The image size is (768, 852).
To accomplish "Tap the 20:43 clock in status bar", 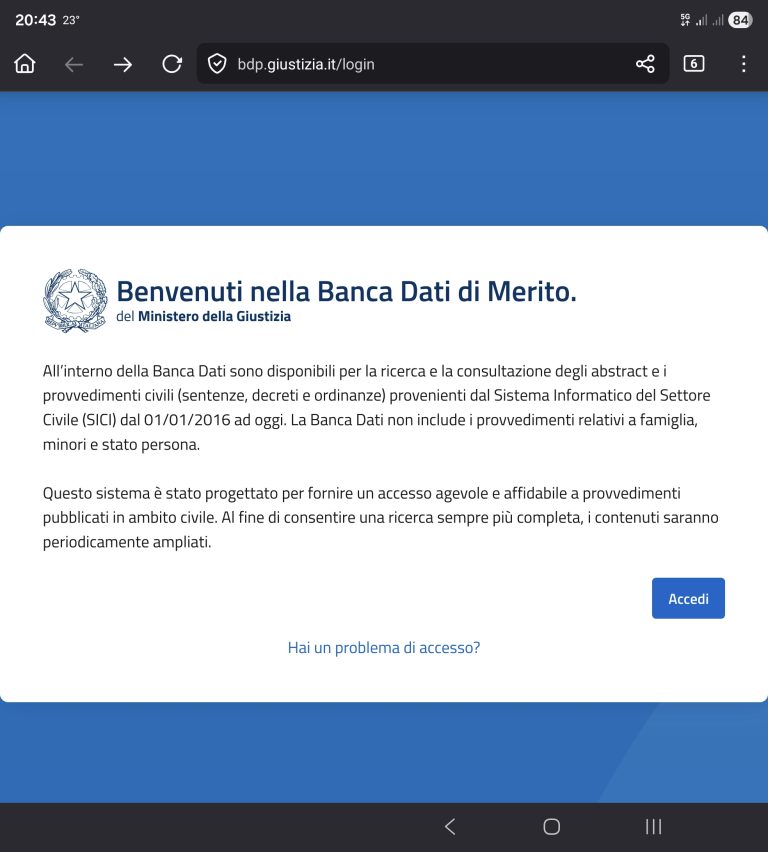I will tap(35, 20).
